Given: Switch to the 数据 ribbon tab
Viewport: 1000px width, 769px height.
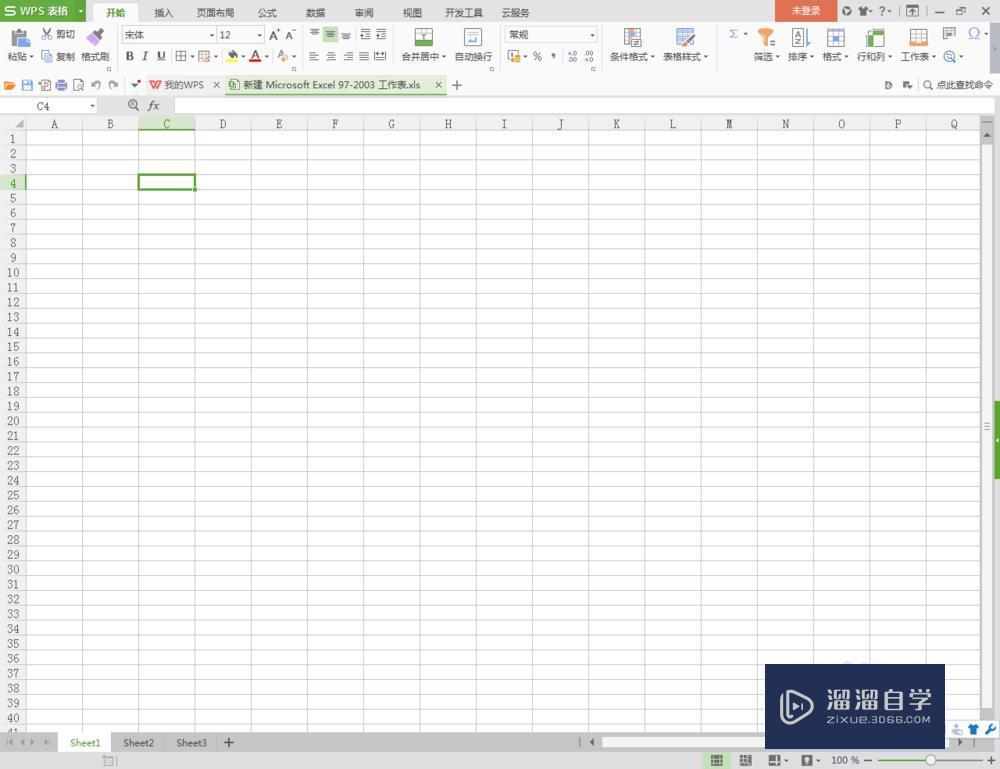Looking at the screenshot, I should tap(316, 13).
